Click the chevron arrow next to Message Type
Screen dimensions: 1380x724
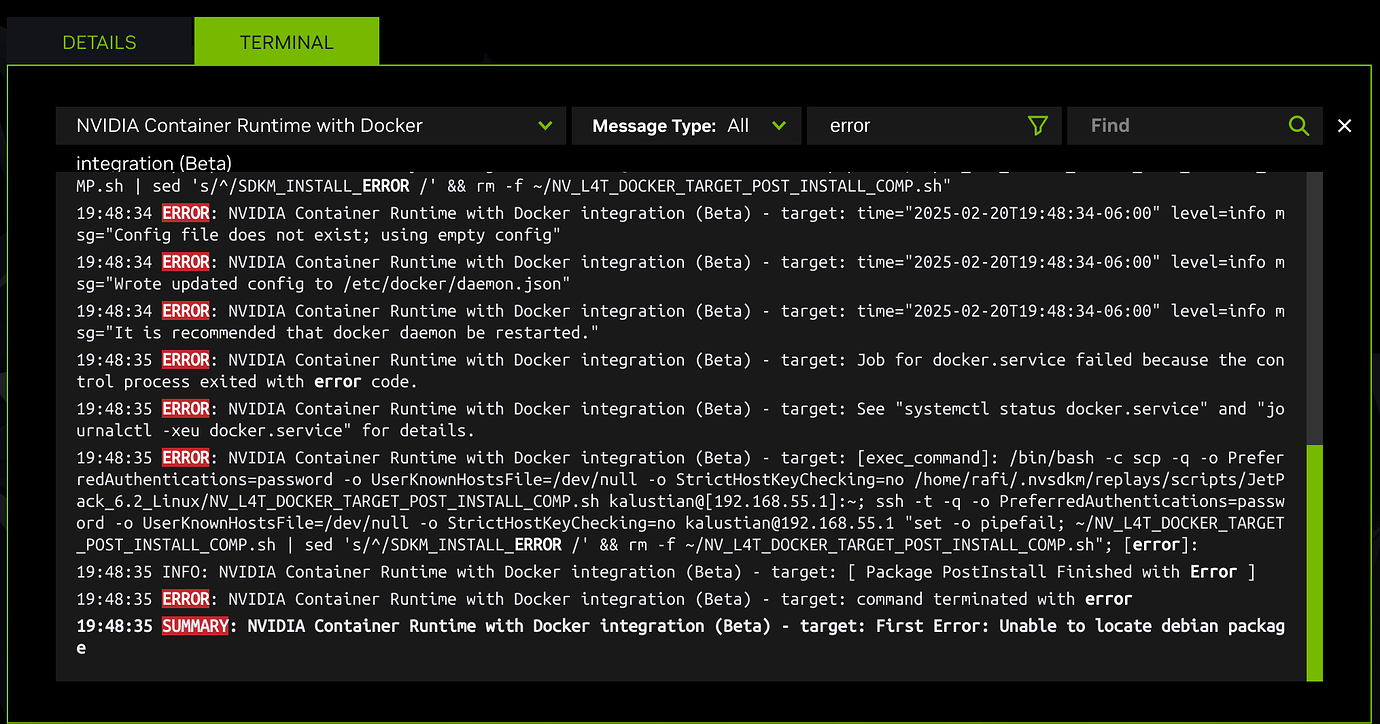781,125
